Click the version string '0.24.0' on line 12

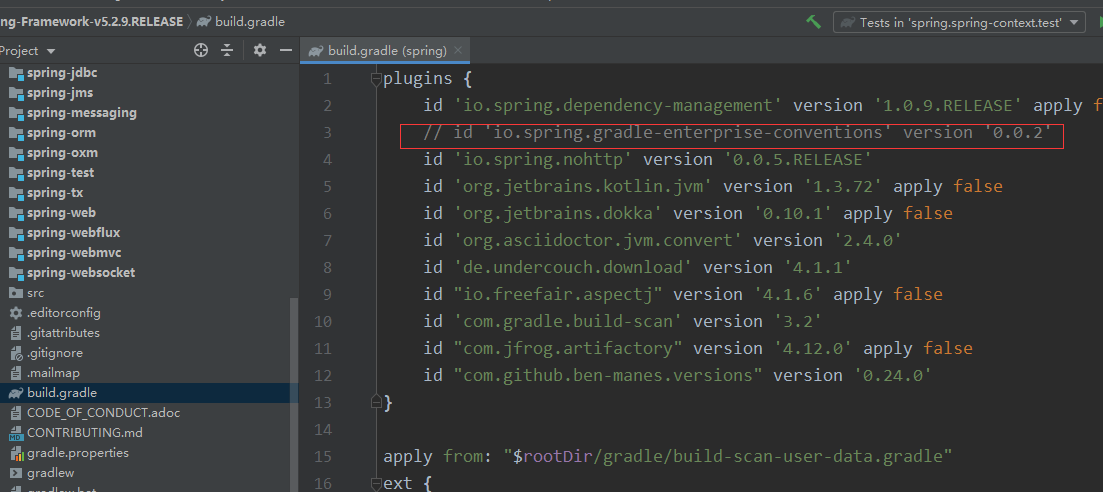(x=893, y=375)
